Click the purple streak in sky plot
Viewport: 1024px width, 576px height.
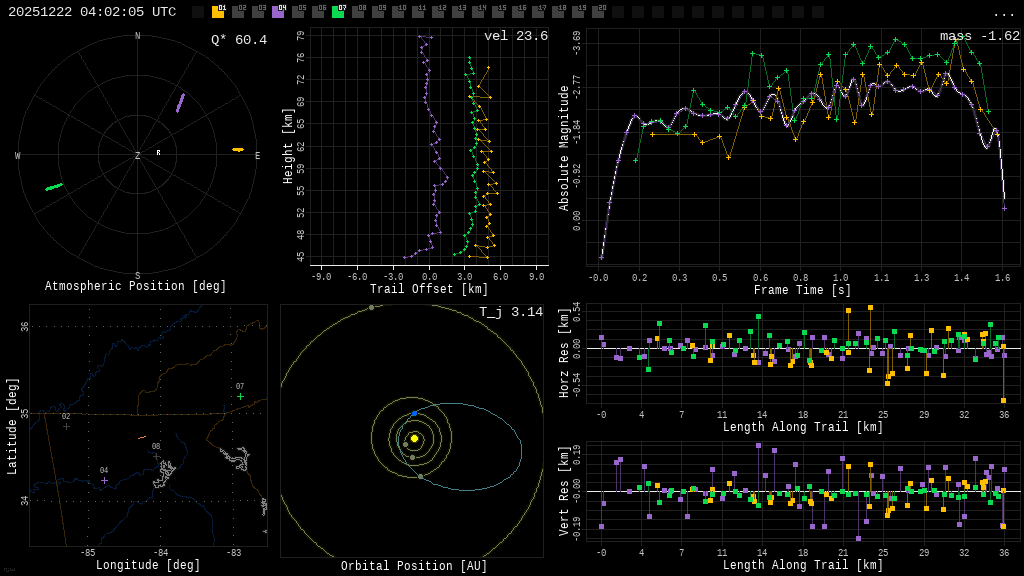coord(180,103)
